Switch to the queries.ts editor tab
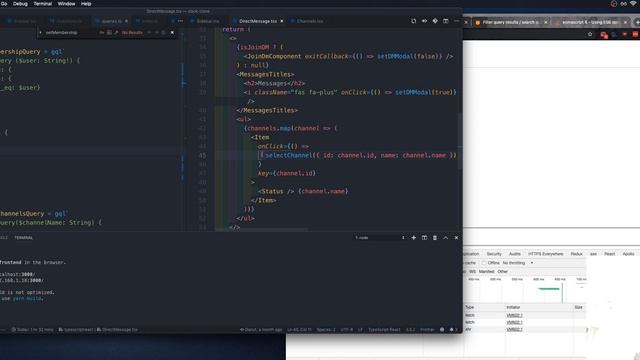This screenshot has height=360, width=640. pyautogui.click(x=111, y=21)
